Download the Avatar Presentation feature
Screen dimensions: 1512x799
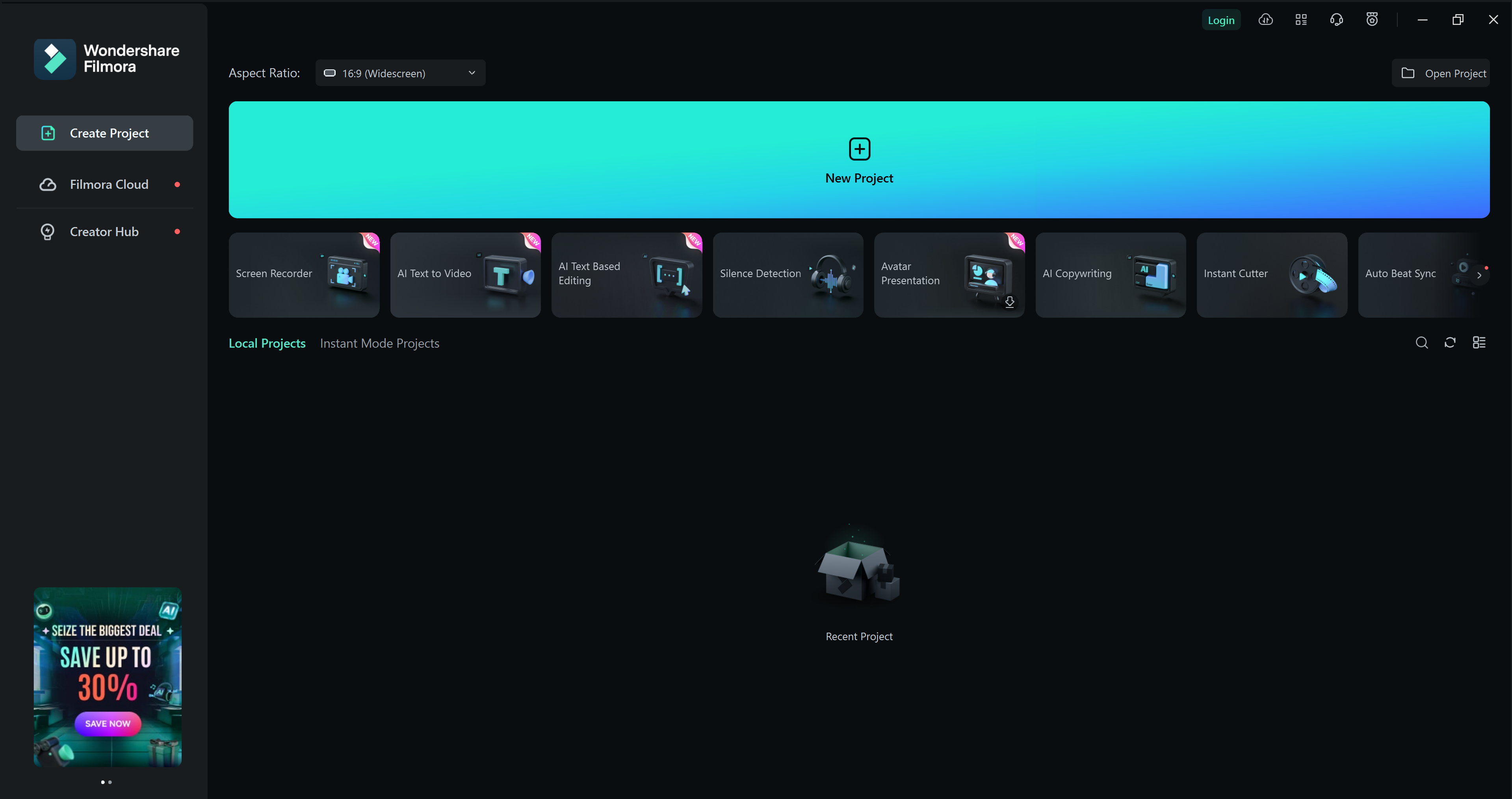(1009, 302)
